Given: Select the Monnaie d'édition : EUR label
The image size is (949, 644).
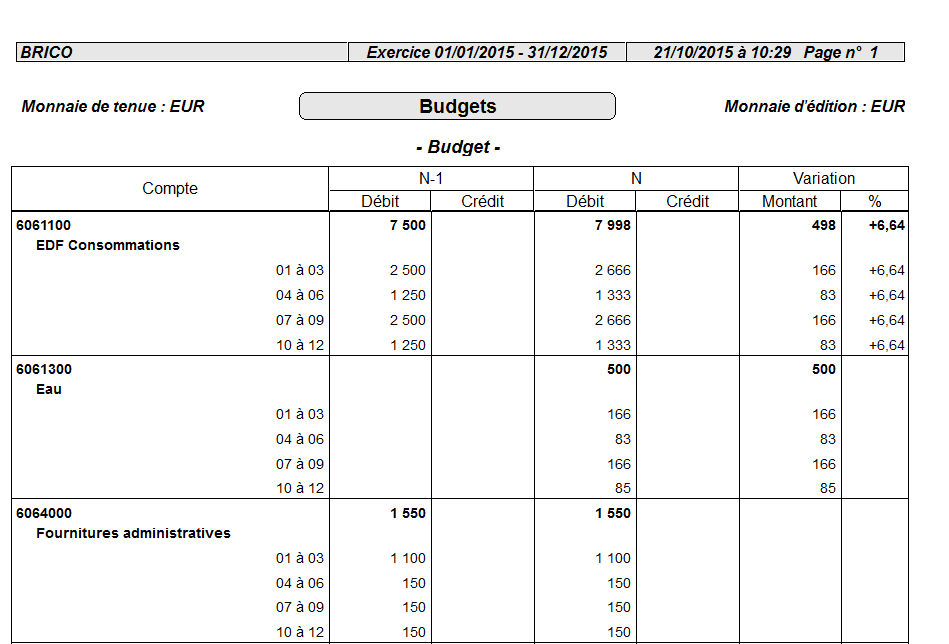Looking at the screenshot, I should [814, 107].
